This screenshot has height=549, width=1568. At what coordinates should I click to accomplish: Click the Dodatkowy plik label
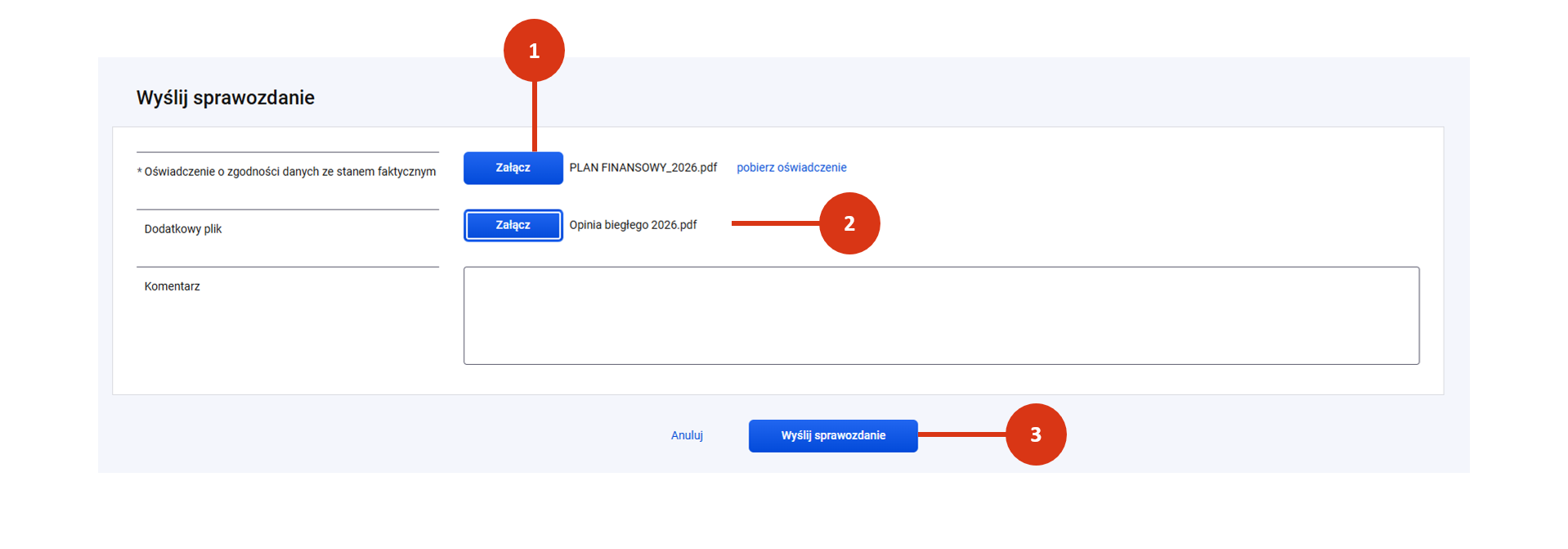(183, 229)
